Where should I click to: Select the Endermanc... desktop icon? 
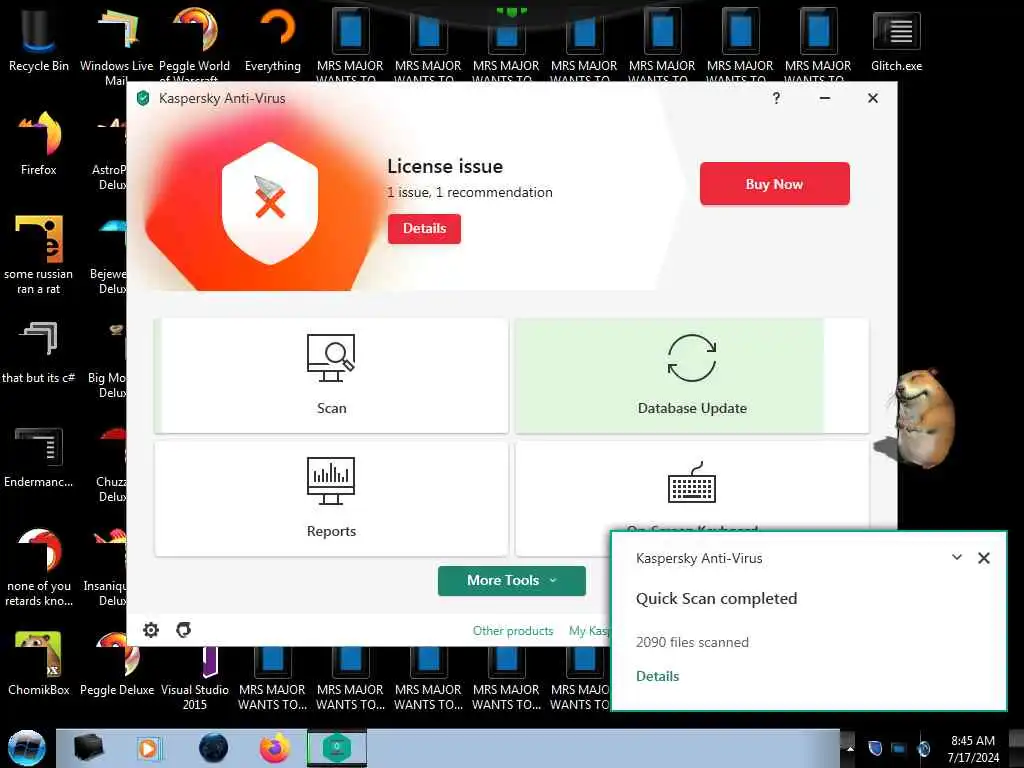[x=39, y=457]
